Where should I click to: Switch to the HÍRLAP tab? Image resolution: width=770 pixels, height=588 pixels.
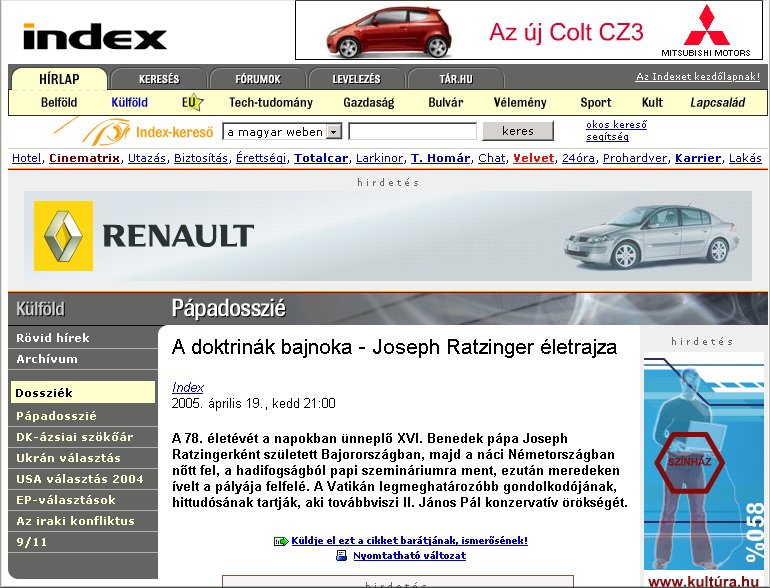pyautogui.click(x=59, y=79)
